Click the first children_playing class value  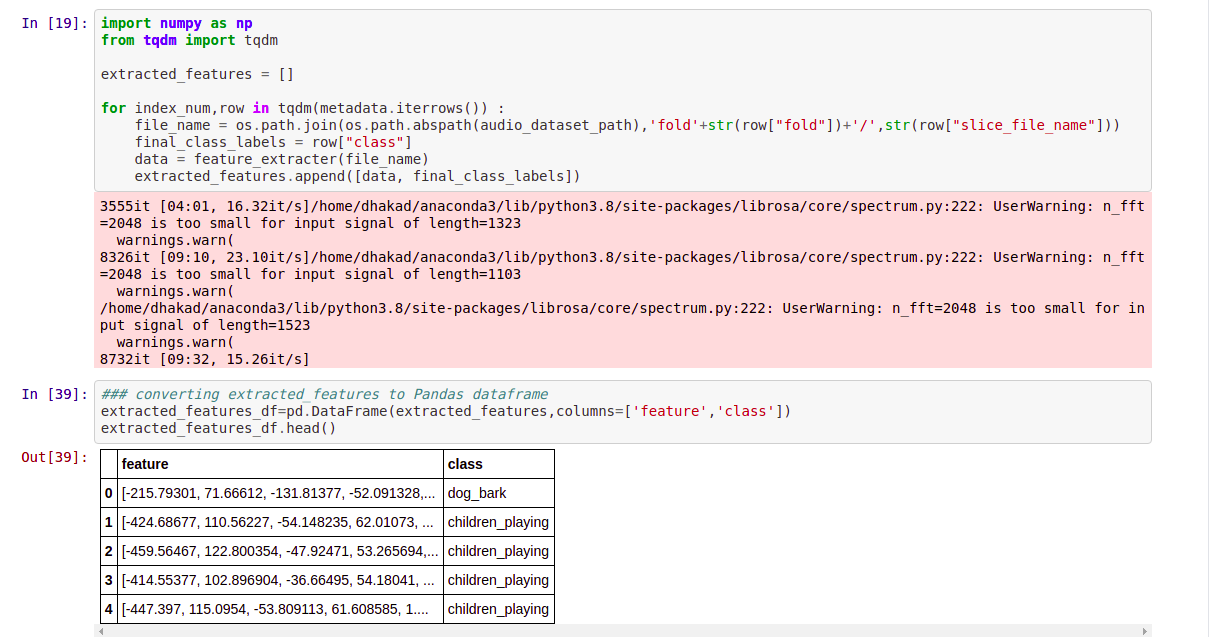coord(497,522)
